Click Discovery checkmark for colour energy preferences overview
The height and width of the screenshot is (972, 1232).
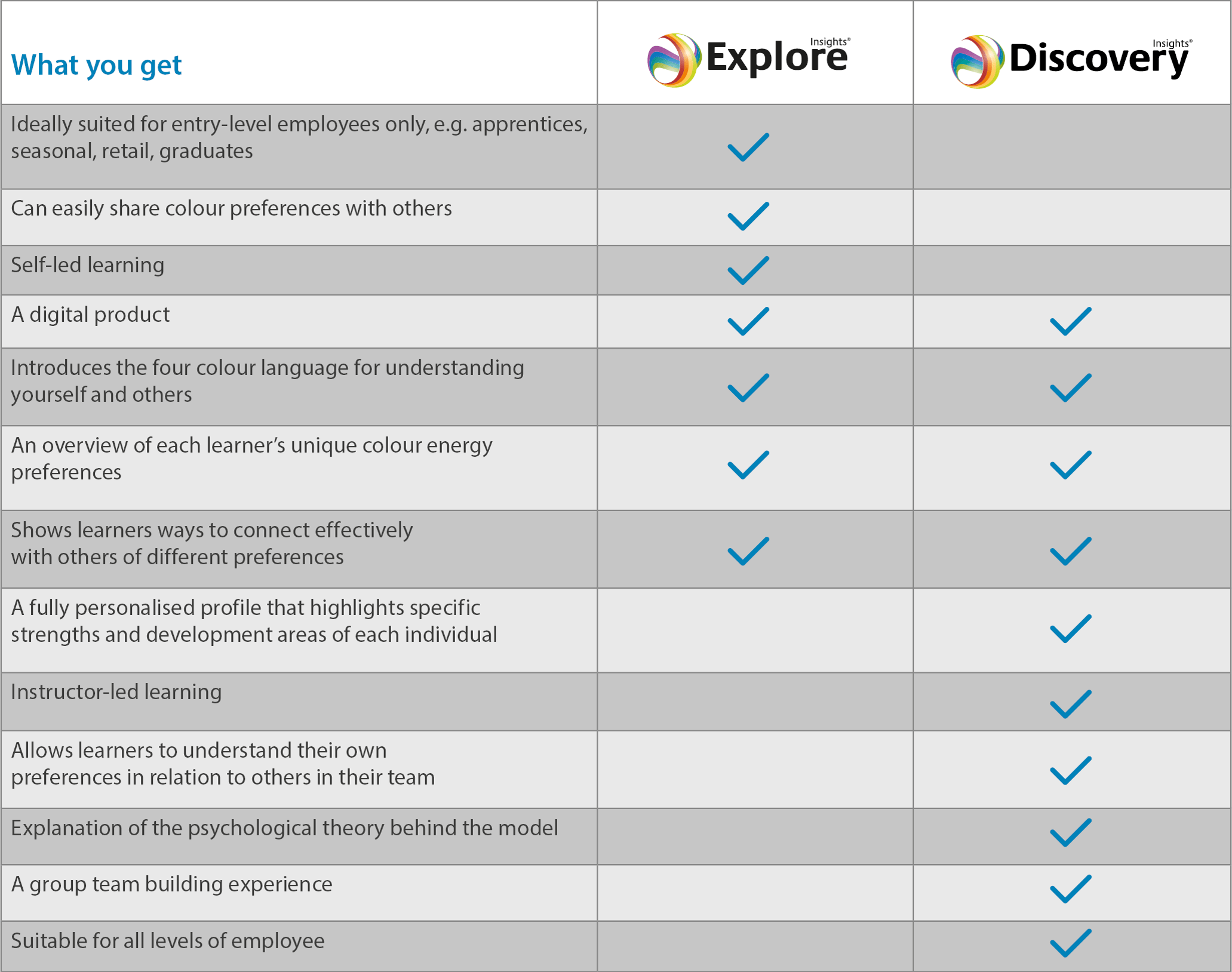(1070, 465)
